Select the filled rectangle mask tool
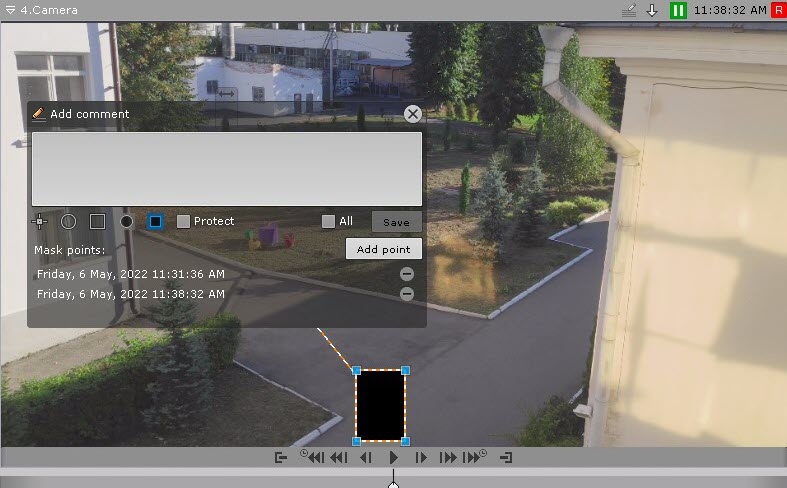Viewport: 787px width, 488px height. coord(156,221)
